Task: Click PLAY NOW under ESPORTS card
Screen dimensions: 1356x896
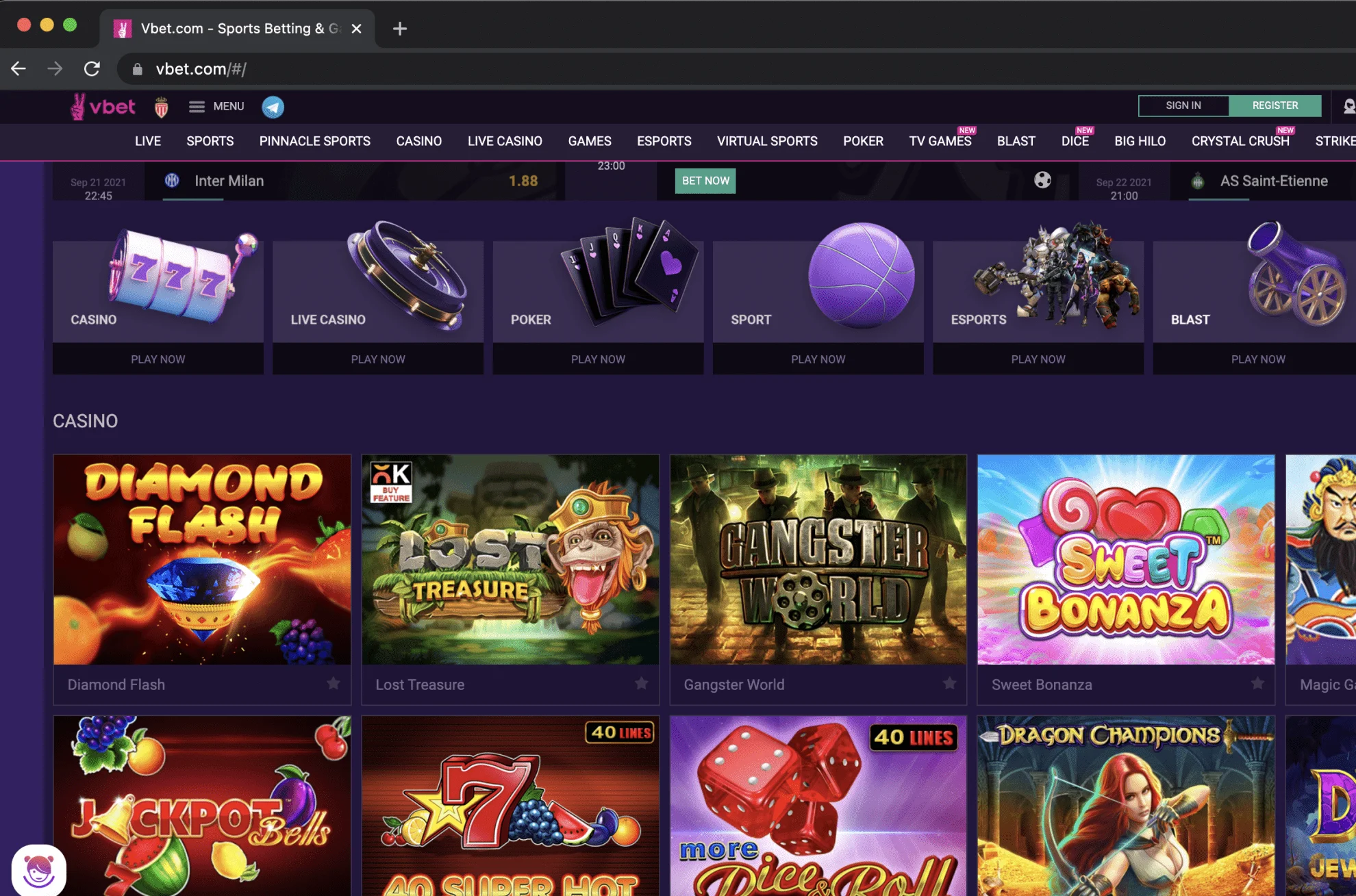Action: pos(1038,359)
